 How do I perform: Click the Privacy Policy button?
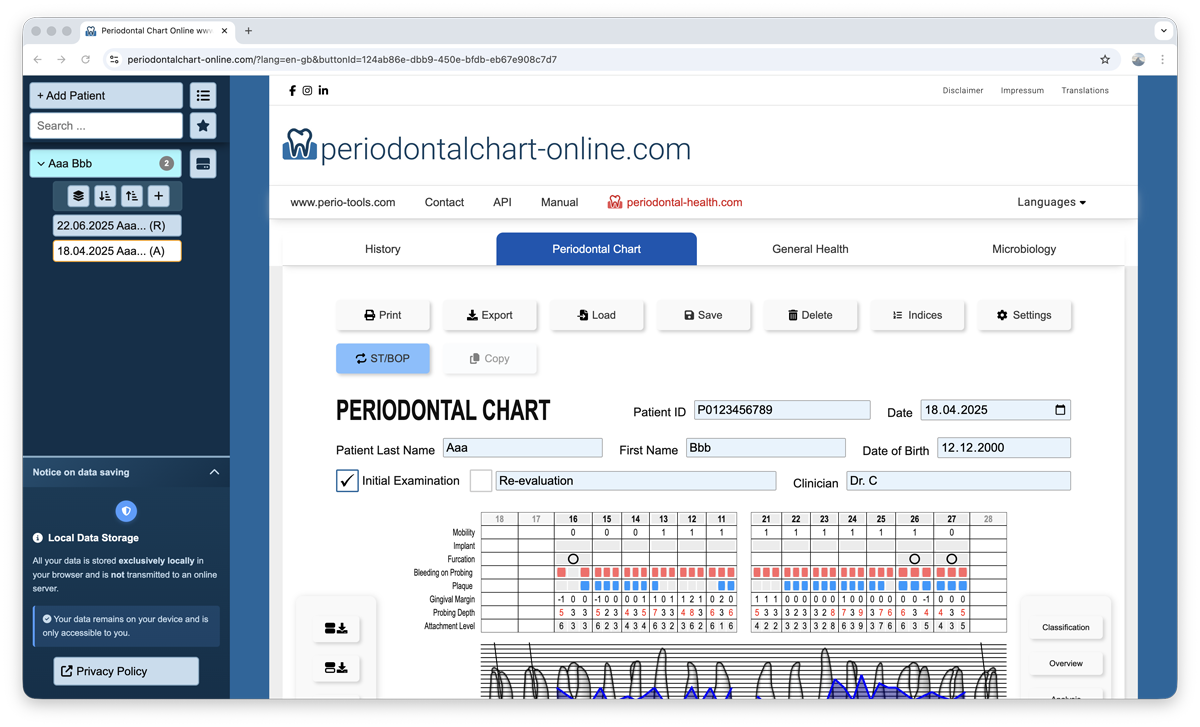point(126,671)
